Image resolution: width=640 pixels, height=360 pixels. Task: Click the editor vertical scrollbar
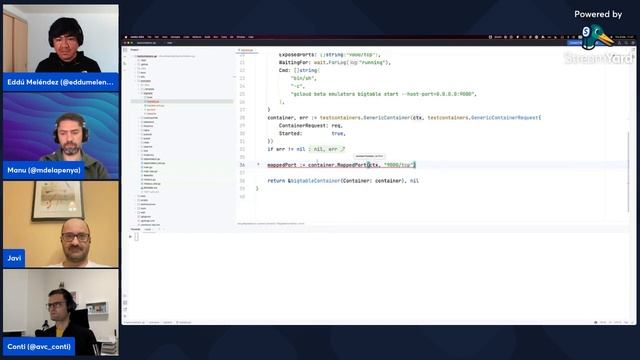pyautogui.click(x=628, y=171)
